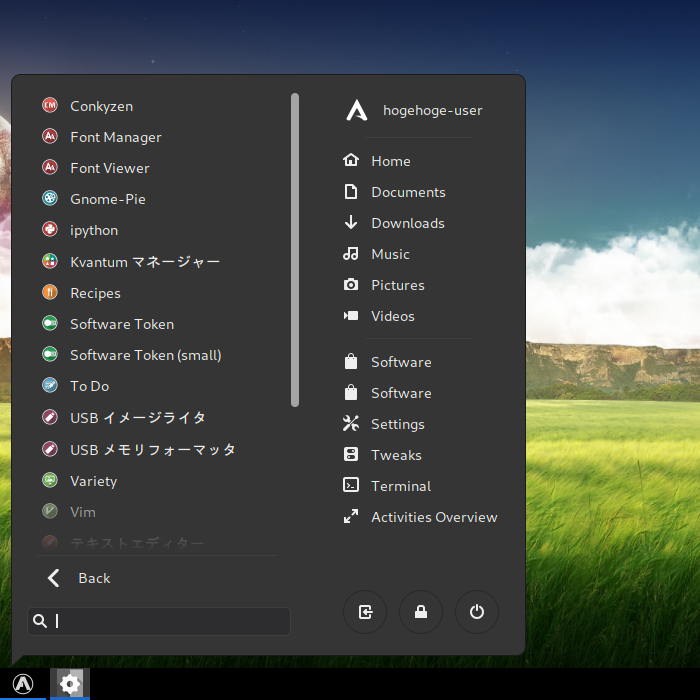Open the Arc Menu button in taskbar
The image size is (700, 700).
tap(23, 683)
